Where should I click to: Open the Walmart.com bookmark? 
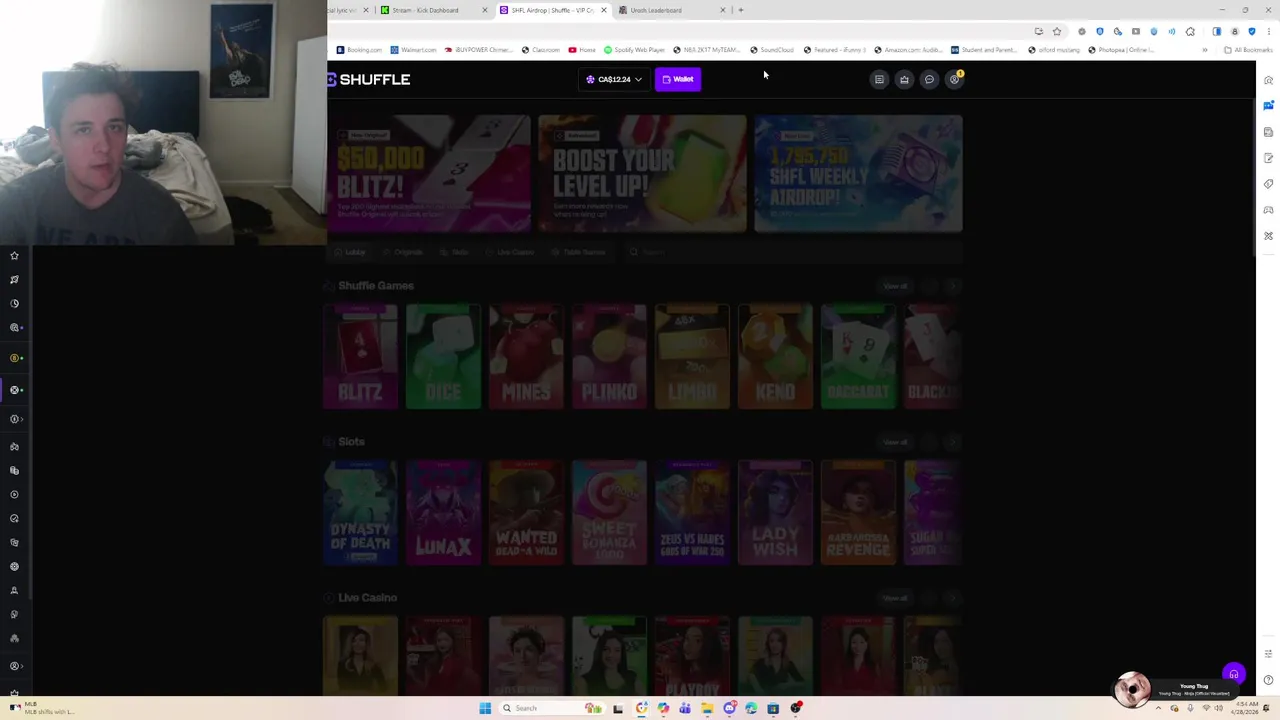coord(413,50)
